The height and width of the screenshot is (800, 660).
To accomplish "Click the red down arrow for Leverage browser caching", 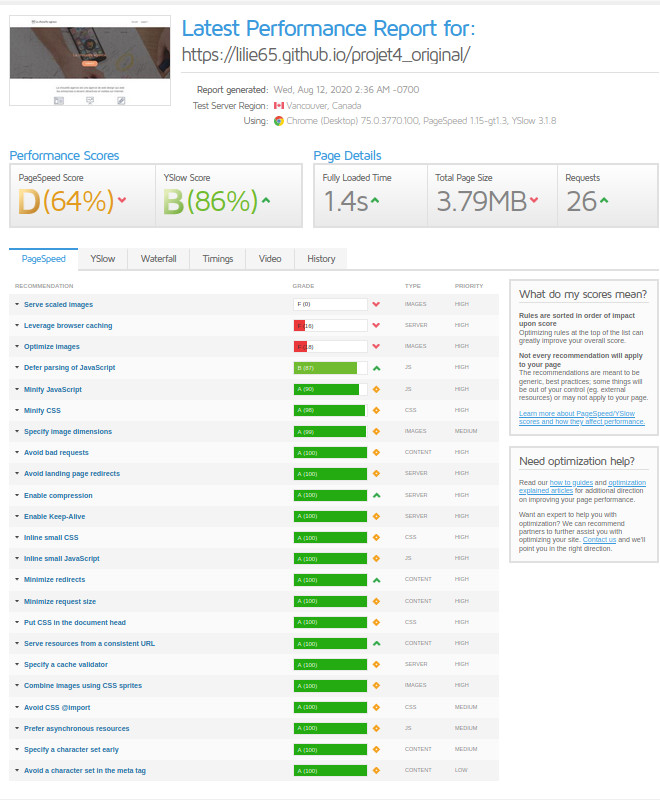I will pos(377,325).
